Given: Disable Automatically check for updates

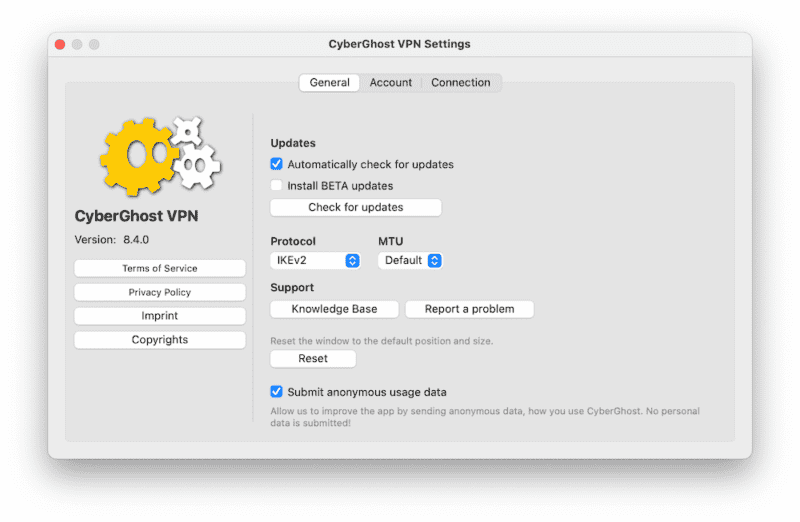Looking at the screenshot, I should 276,164.
